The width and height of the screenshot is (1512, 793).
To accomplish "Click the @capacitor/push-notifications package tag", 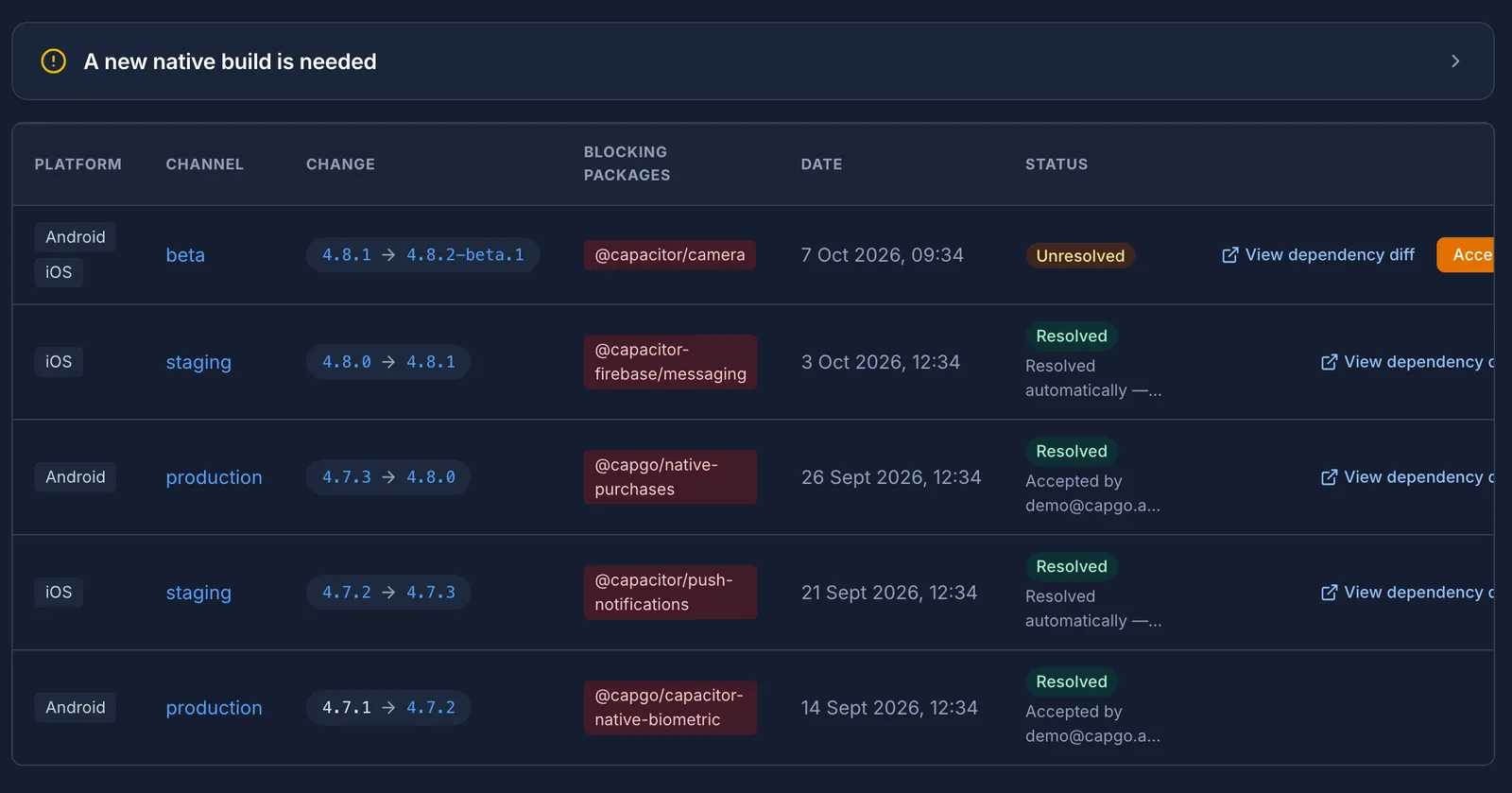I will point(670,593).
